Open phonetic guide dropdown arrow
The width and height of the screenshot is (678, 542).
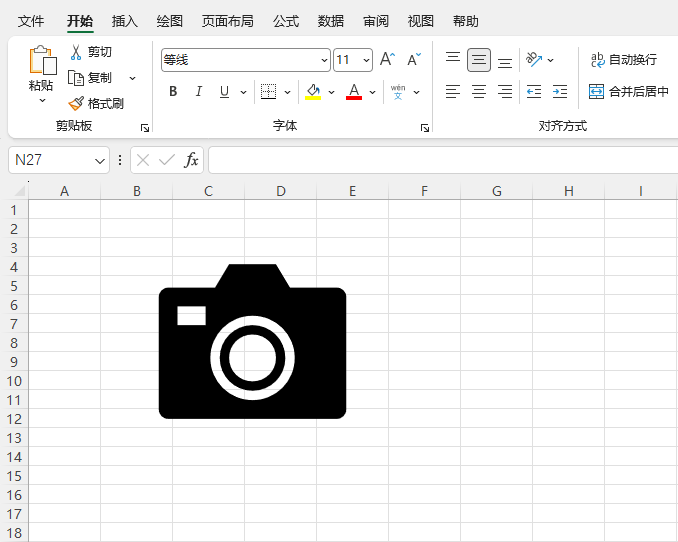tap(417, 92)
